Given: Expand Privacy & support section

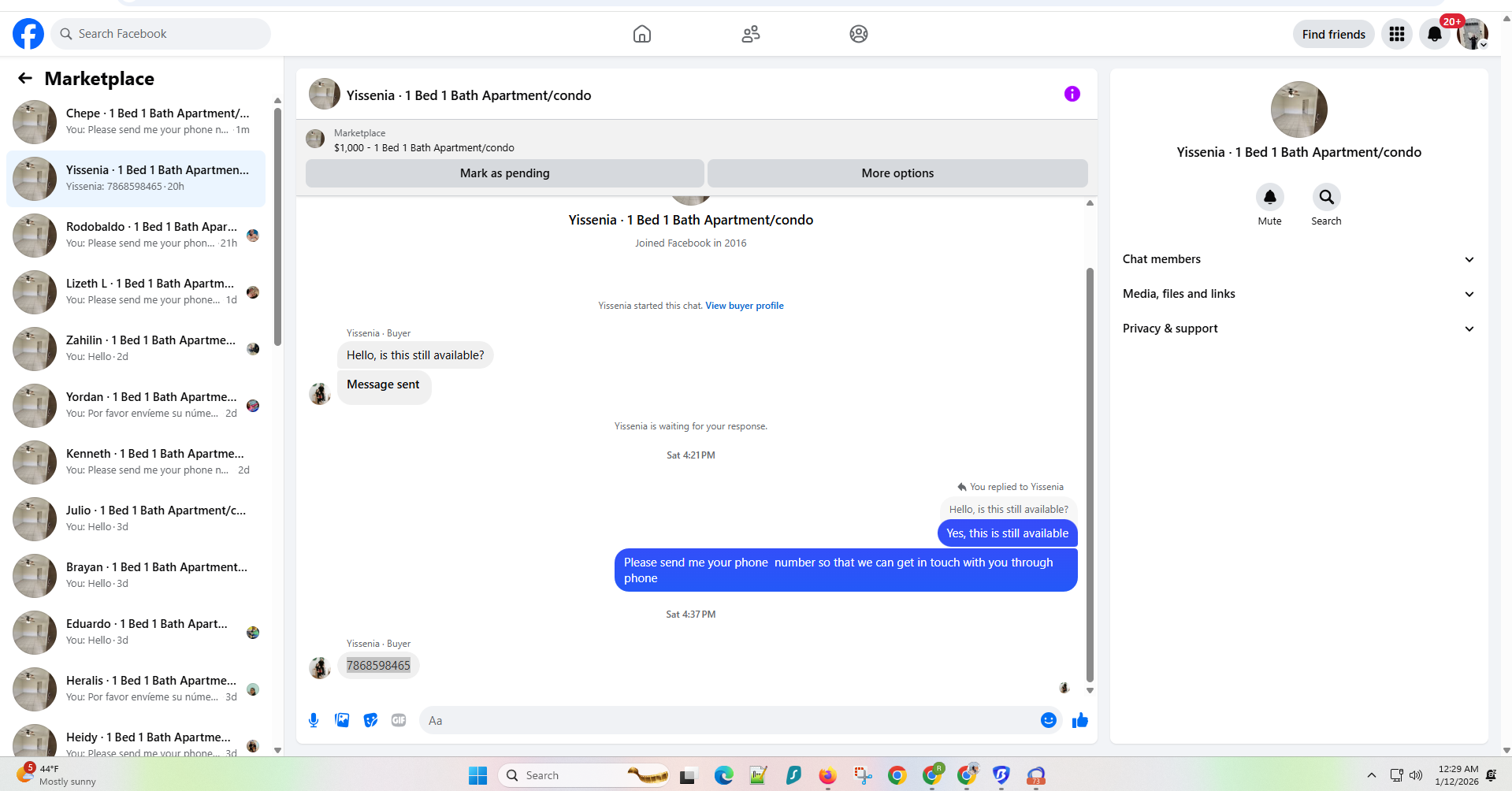Looking at the screenshot, I should (x=1298, y=329).
